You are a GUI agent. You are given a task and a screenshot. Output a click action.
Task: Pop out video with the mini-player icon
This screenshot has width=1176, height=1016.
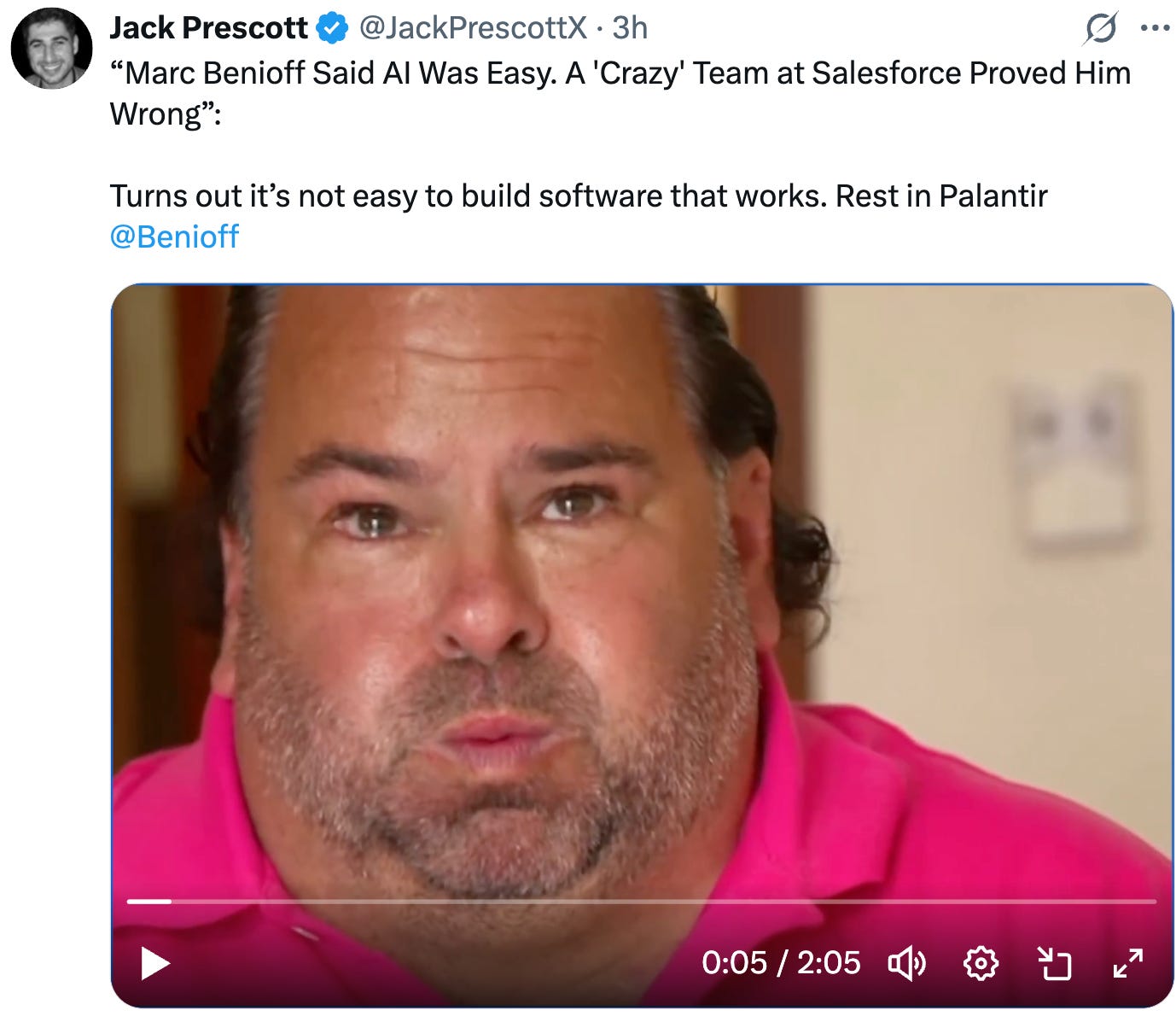[x=1054, y=964]
